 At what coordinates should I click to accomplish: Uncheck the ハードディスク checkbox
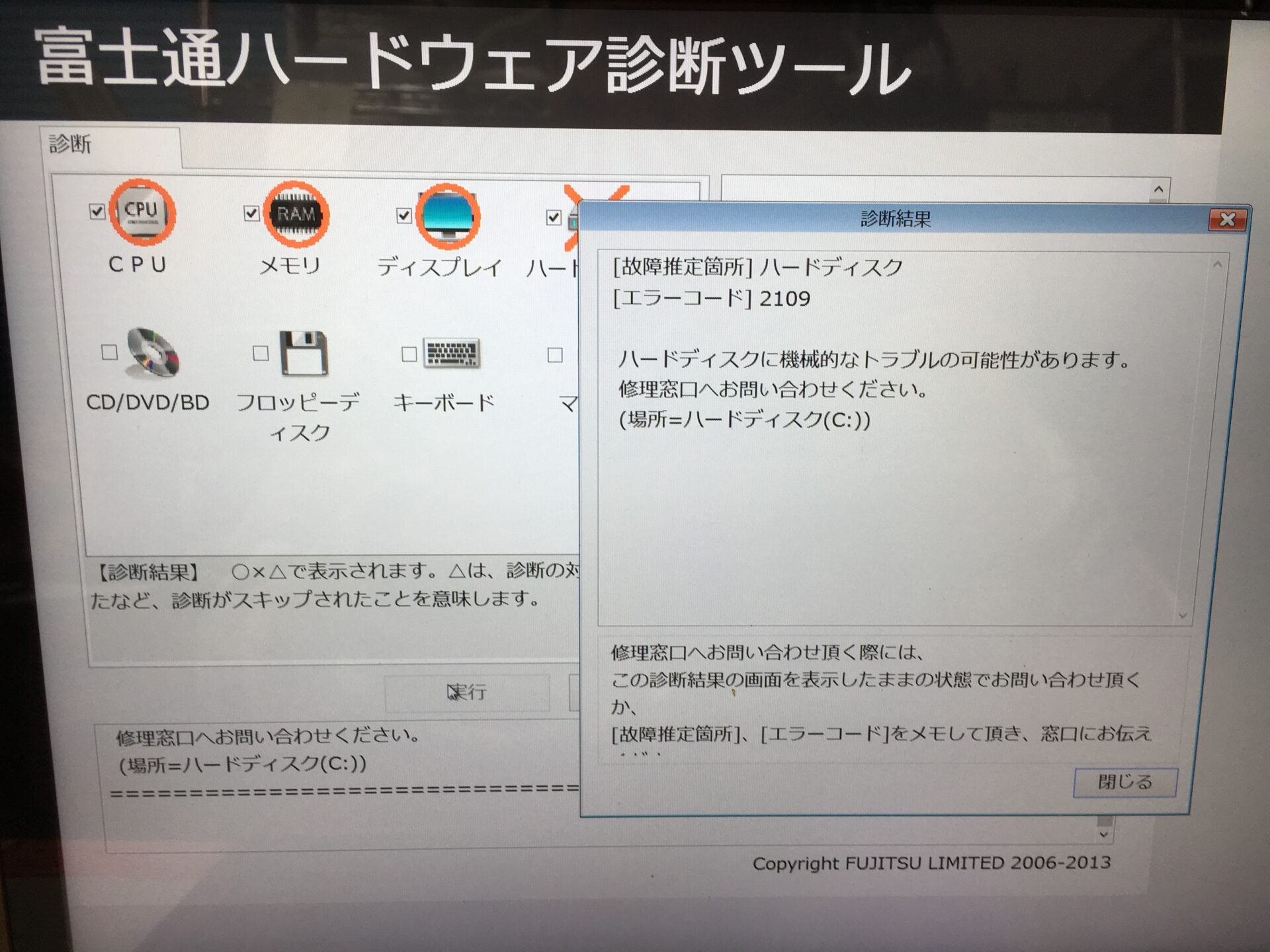(x=554, y=218)
